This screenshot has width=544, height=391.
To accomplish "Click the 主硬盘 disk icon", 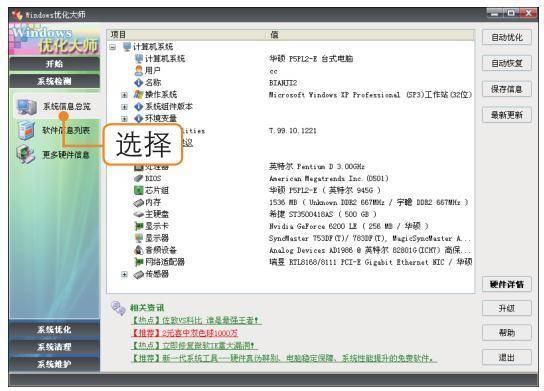I will point(139,214).
